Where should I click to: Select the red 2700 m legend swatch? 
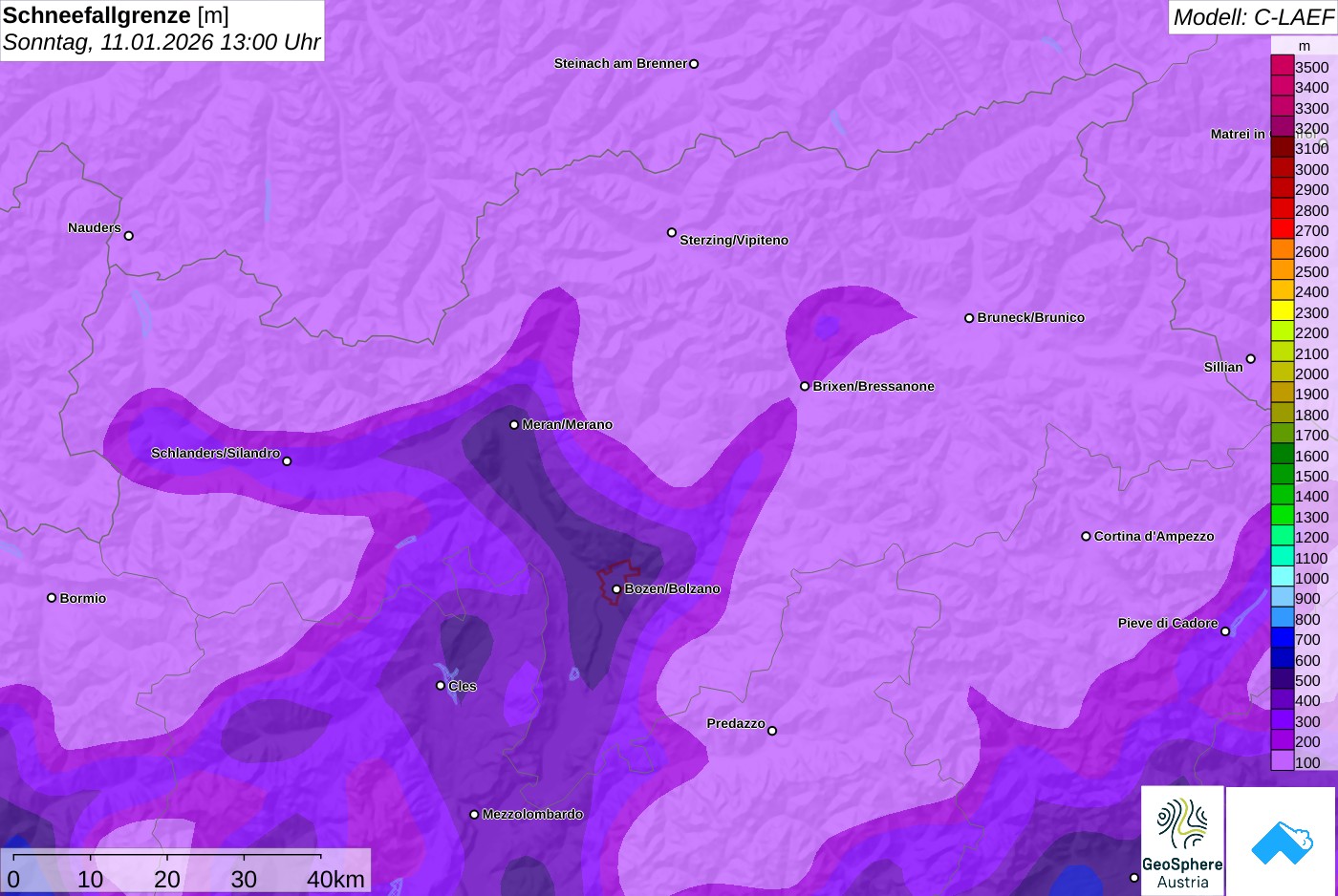tap(1282, 229)
